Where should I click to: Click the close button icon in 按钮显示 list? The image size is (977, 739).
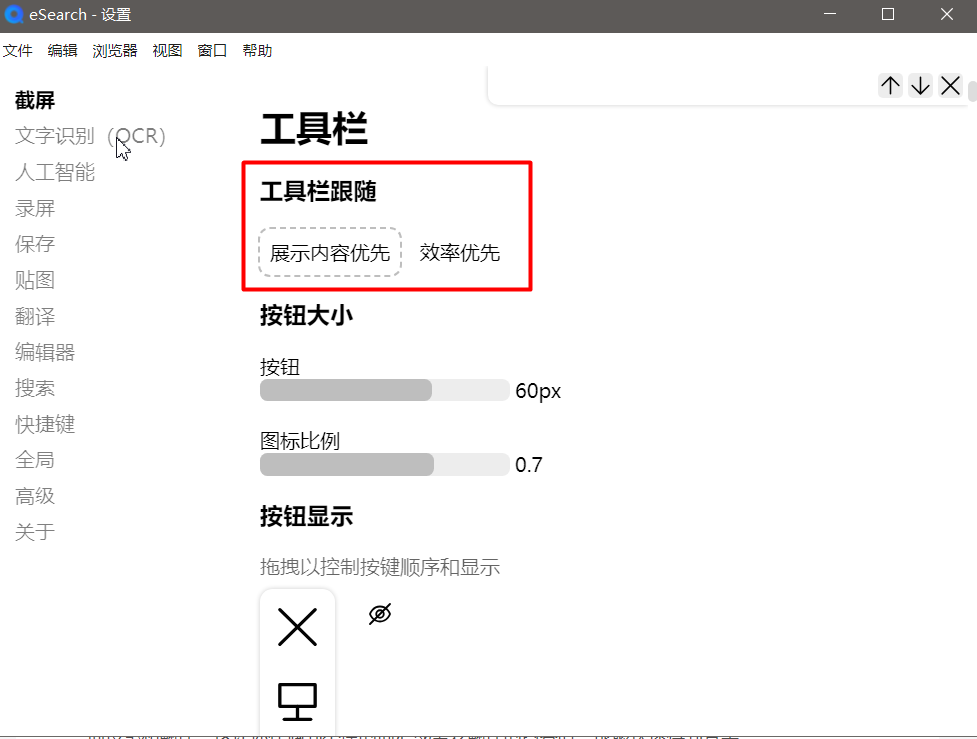297,627
